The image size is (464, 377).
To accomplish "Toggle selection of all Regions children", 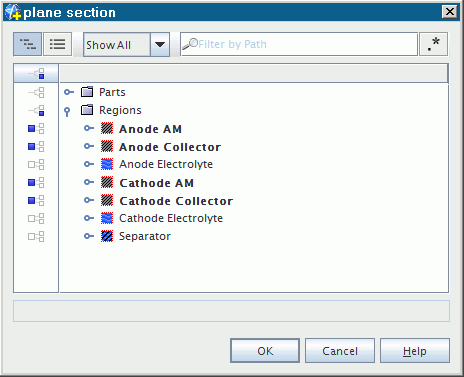I will (36, 110).
